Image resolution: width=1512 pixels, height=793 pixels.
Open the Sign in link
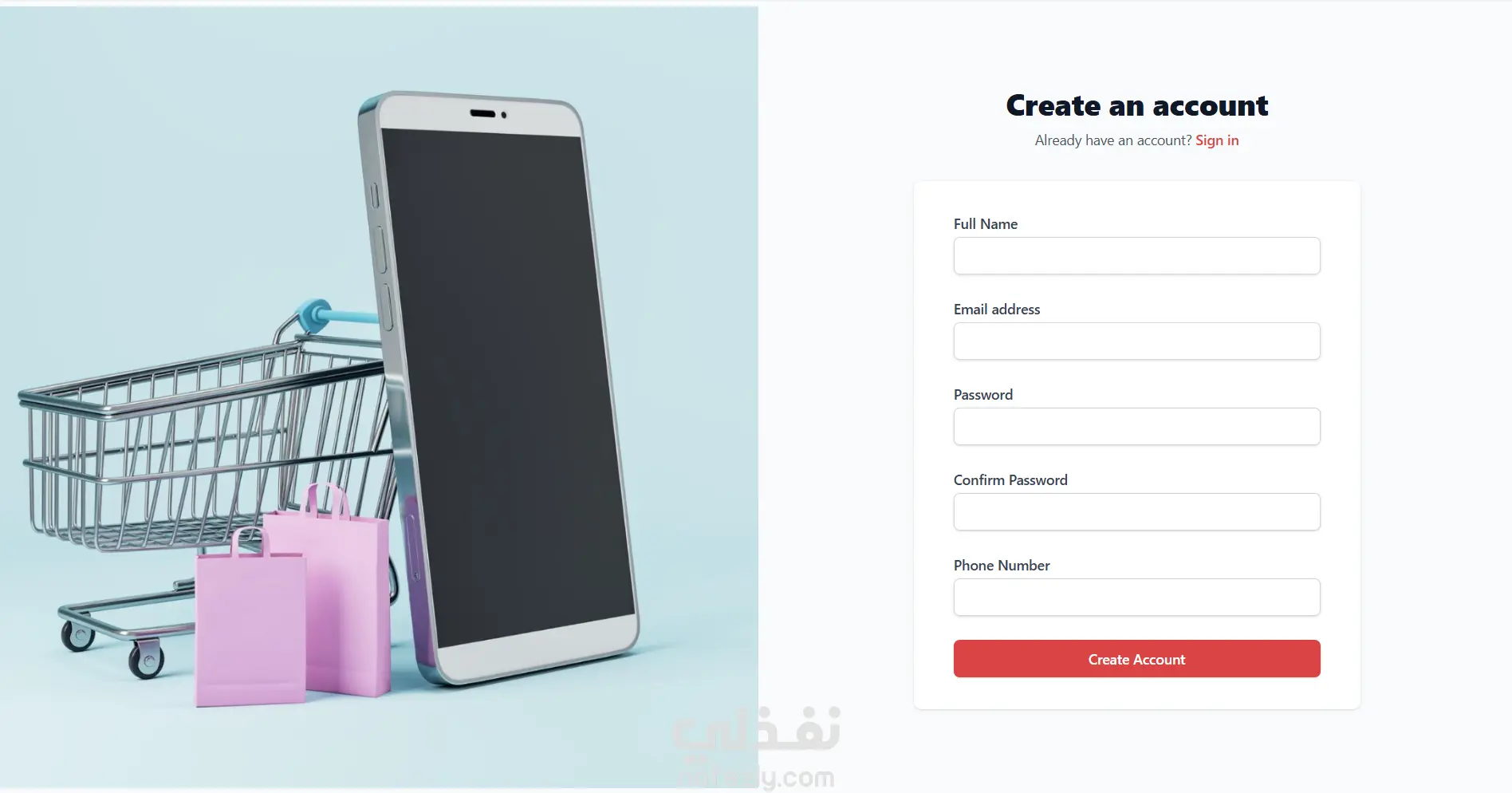pos(1217,140)
